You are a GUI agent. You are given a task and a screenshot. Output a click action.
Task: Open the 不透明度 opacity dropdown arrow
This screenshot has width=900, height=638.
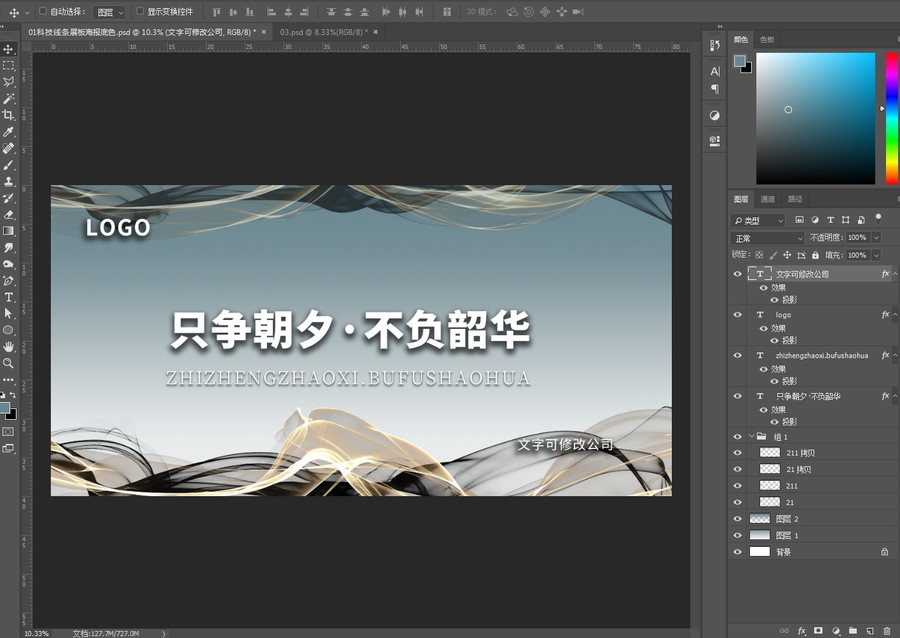tap(876, 238)
